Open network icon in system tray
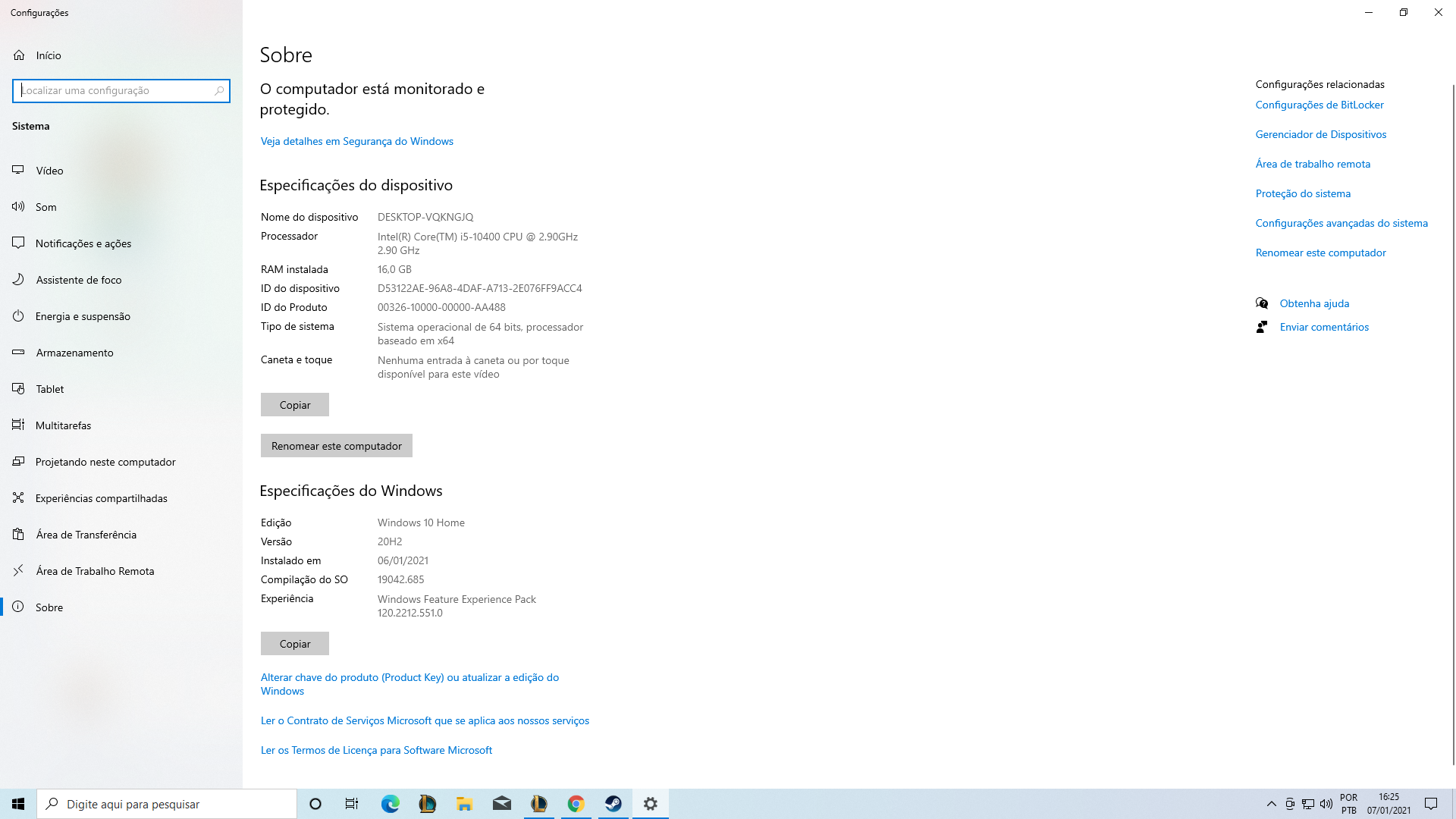 click(x=1308, y=804)
